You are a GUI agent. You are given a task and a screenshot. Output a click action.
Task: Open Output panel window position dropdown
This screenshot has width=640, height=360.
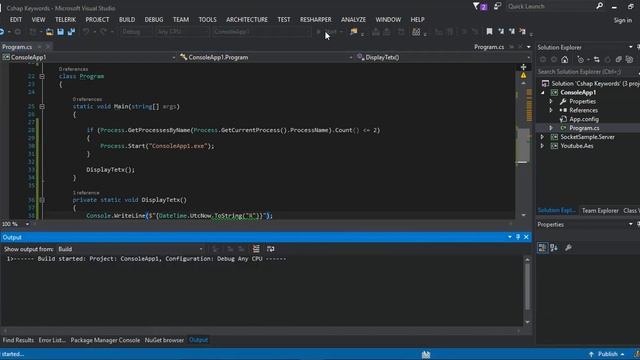510,237
